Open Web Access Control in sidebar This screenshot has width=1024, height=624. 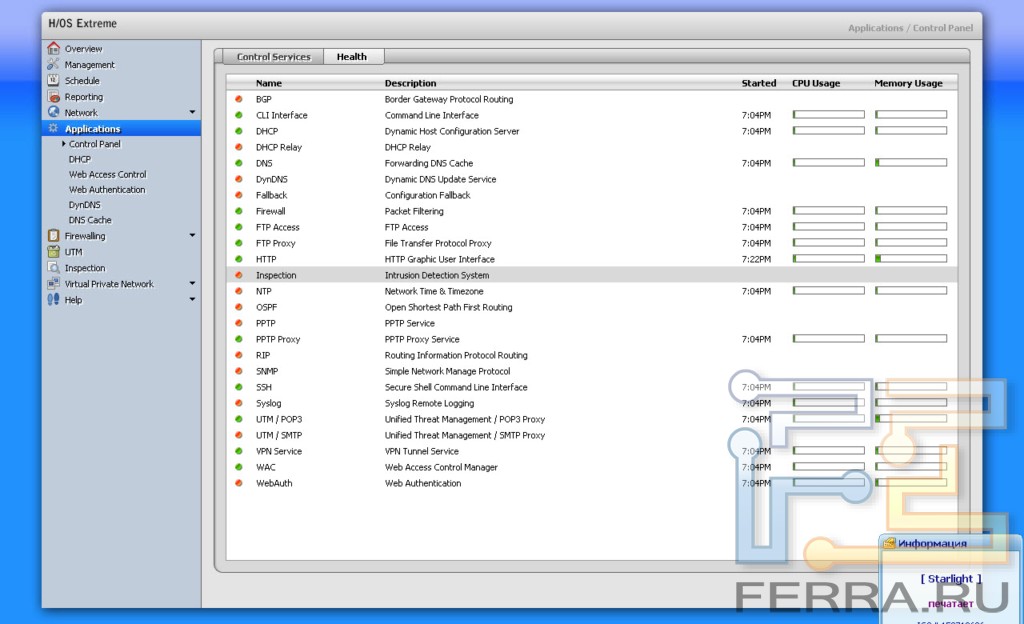coord(107,174)
